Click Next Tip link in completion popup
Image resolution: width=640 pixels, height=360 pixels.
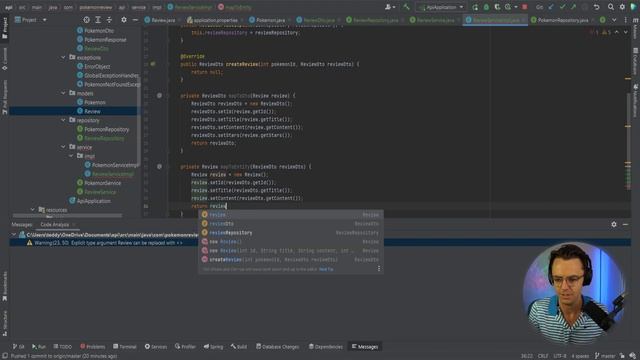326,269
